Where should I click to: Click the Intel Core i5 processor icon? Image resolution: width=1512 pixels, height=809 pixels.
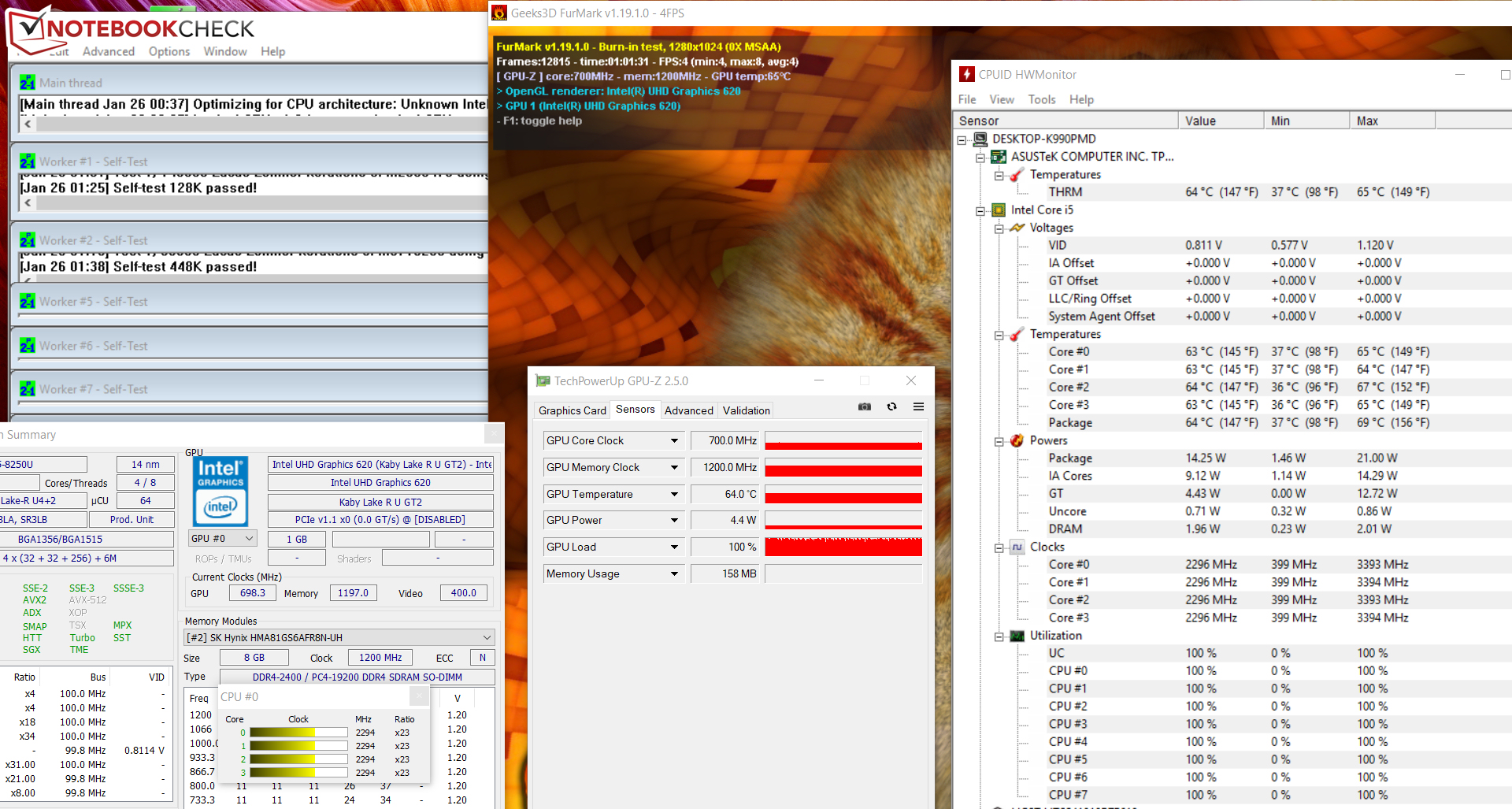click(x=999, y=210)
